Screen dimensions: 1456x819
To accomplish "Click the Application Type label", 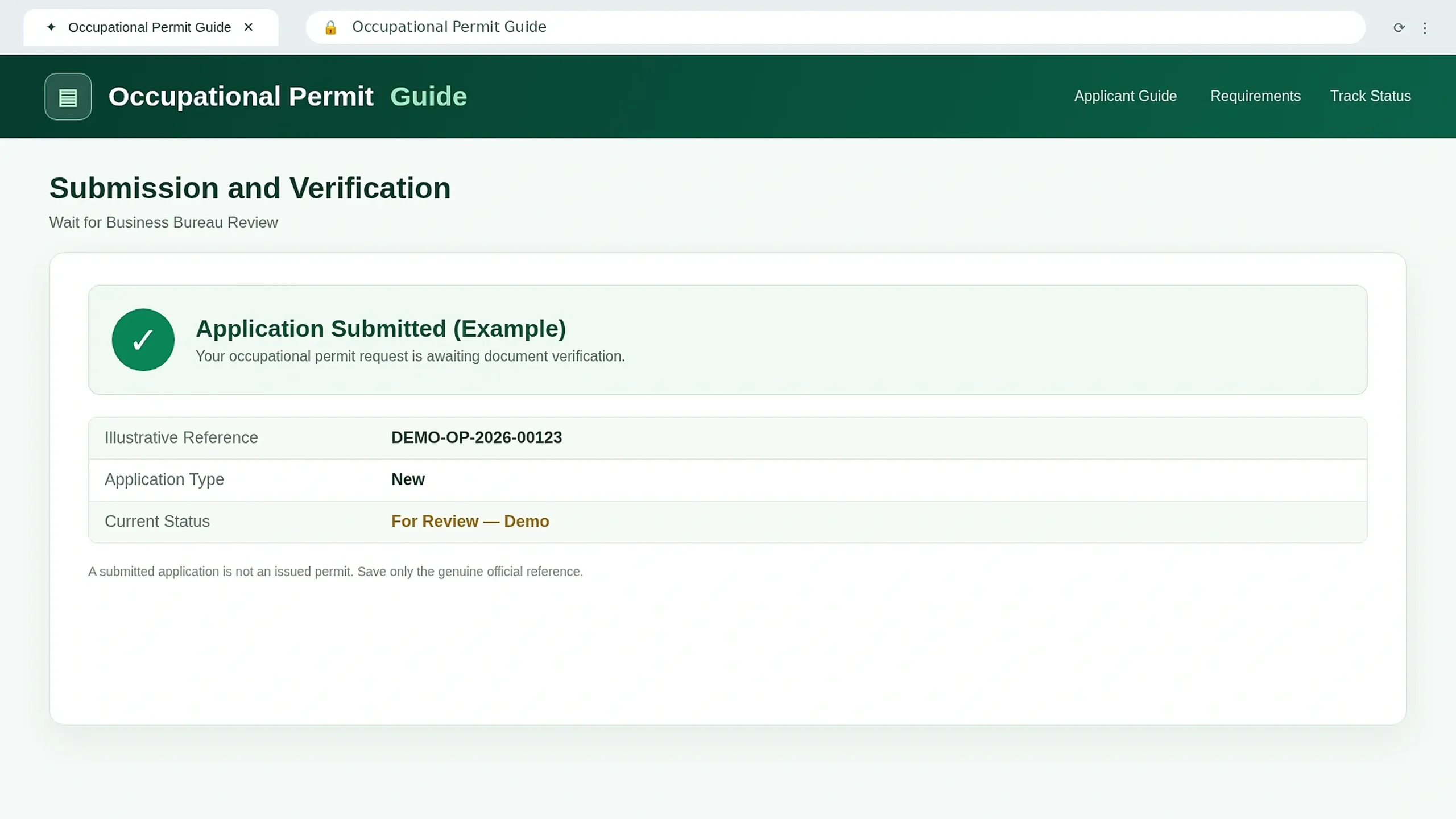I will [164, 479].
